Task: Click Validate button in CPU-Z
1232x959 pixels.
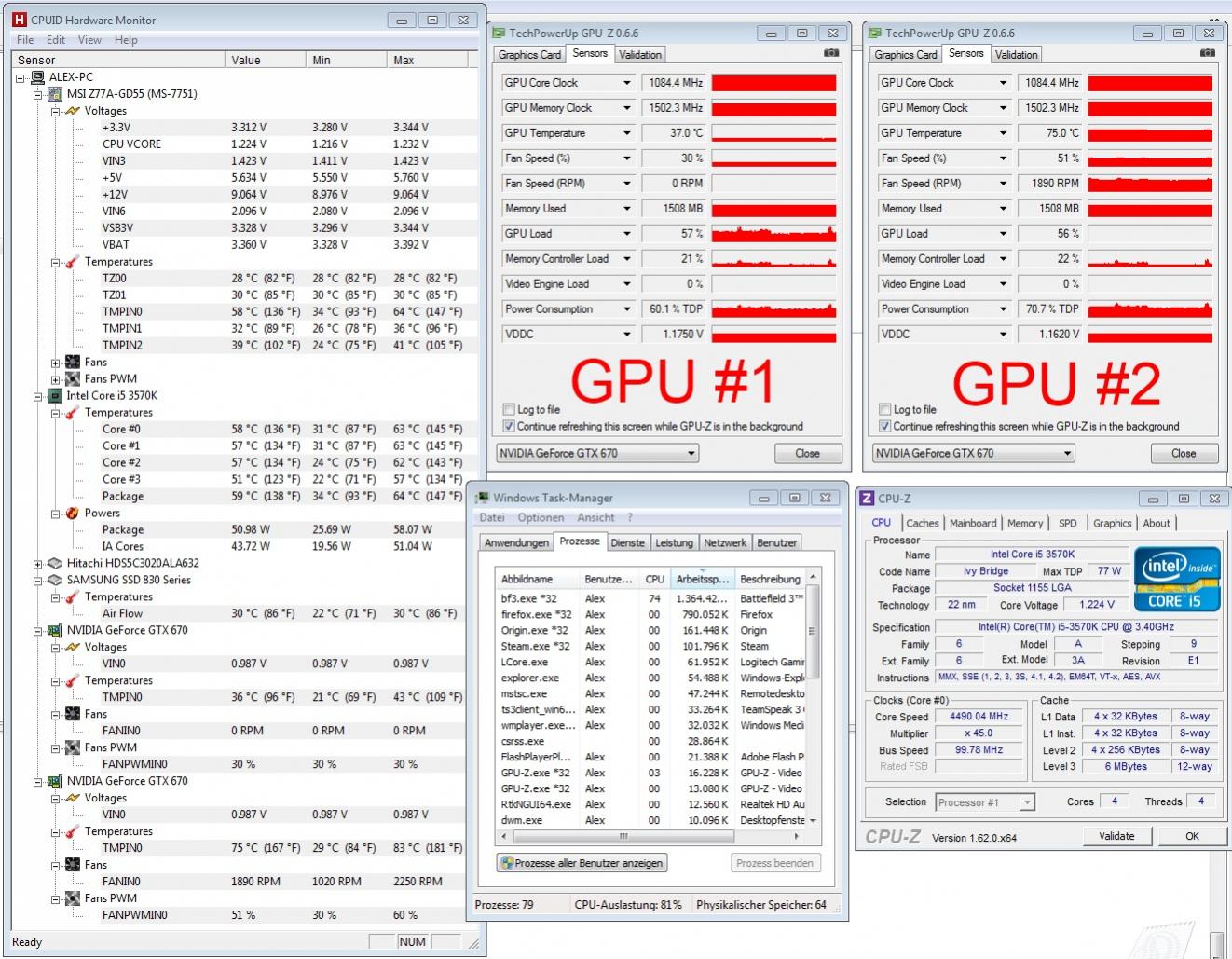Action: [x=1116, y=836]
